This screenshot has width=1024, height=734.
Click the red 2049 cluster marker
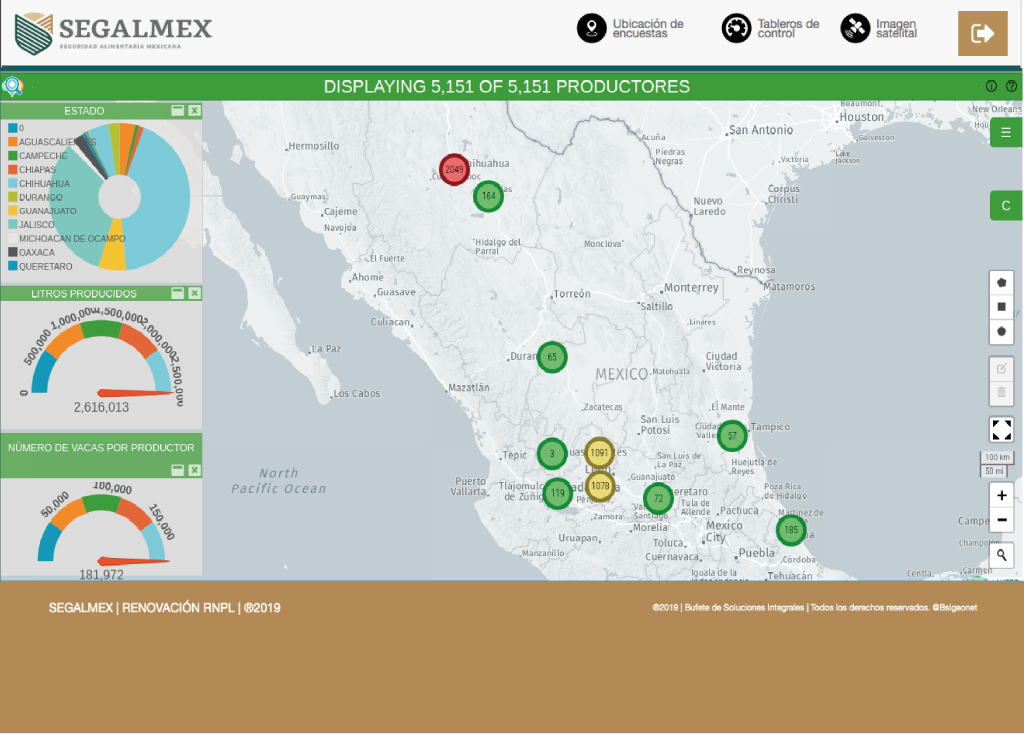[x=454, y=169]
